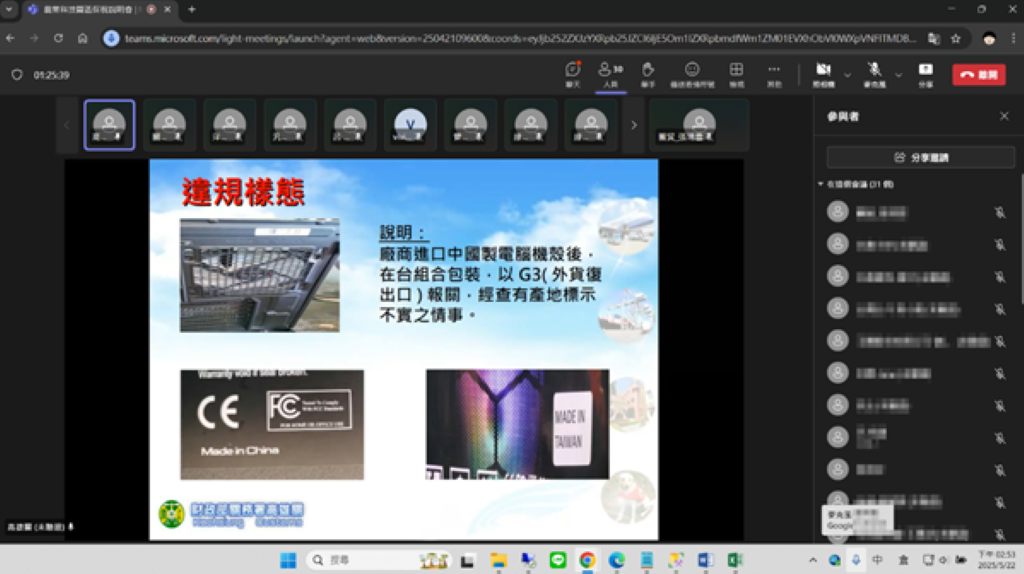This screenshot has width=1024, height=574.
Task: Close the participants side panel
Action: (1004, 116)
